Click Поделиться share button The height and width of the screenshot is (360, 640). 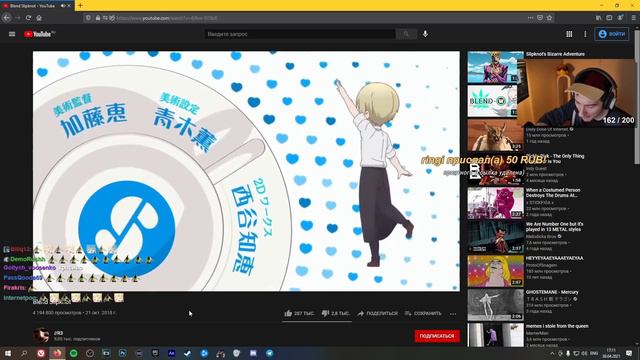pos(378,313)
